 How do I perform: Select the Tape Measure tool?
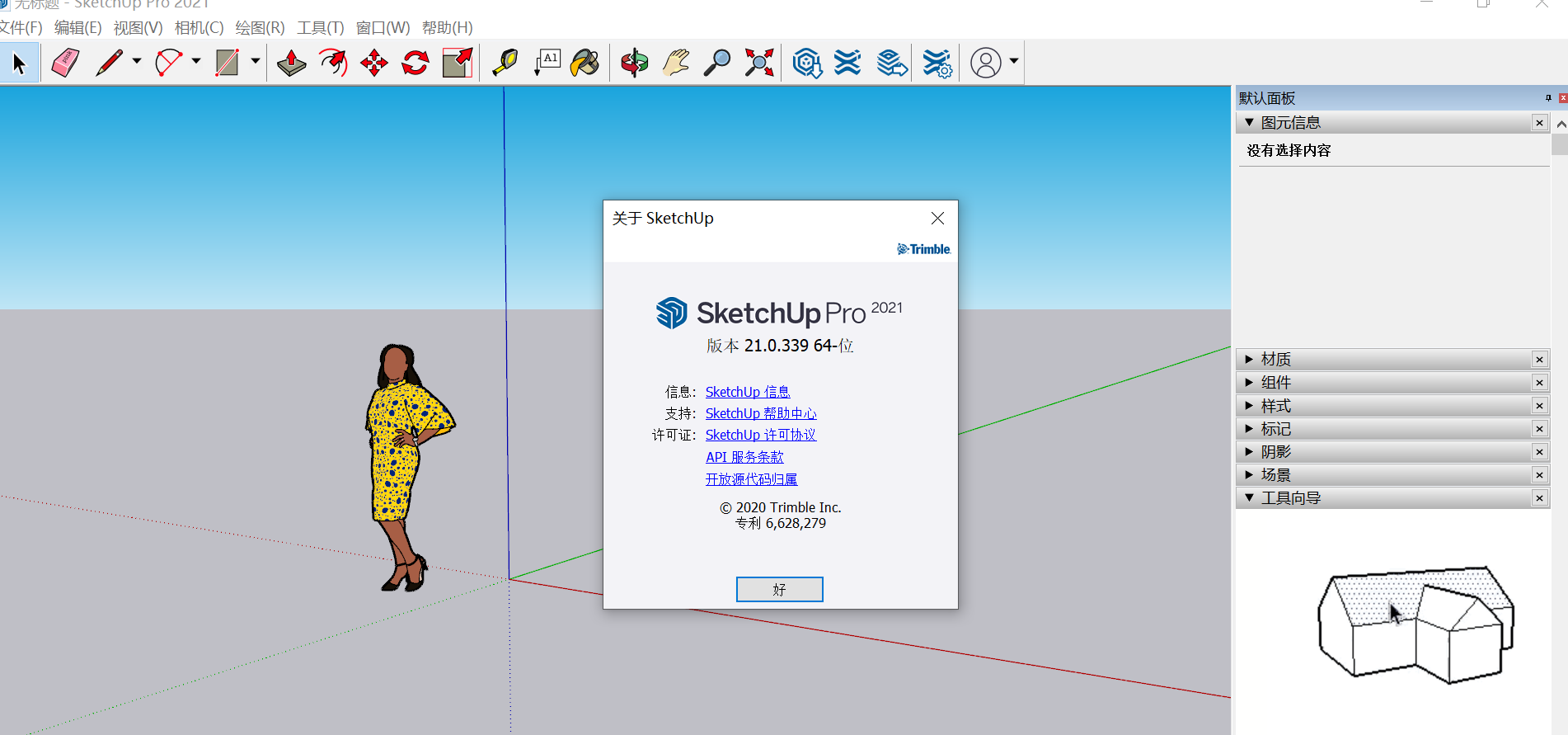[505, 63]
